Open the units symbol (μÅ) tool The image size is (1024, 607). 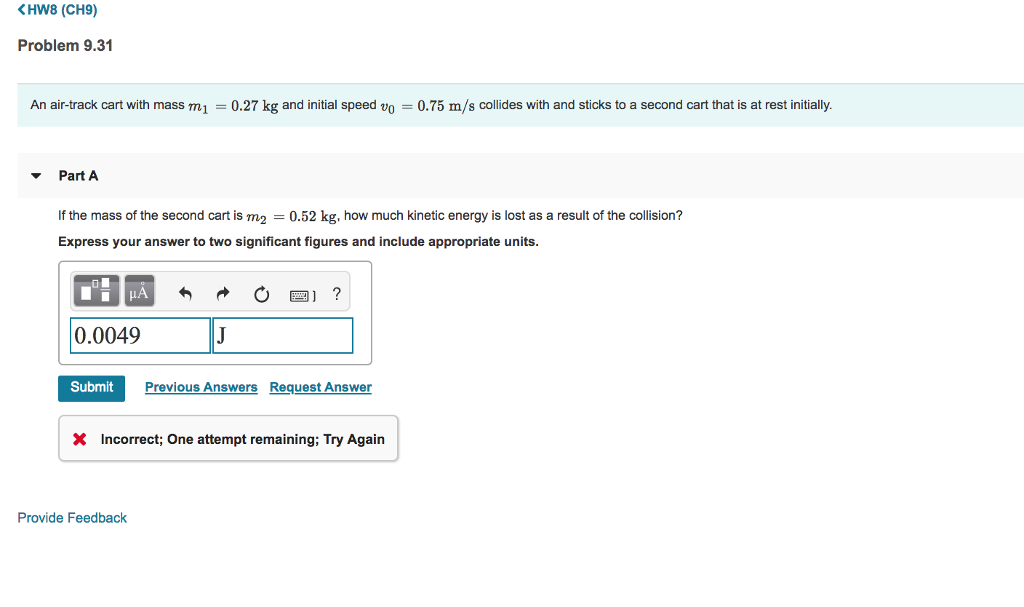tap(138, 291)
